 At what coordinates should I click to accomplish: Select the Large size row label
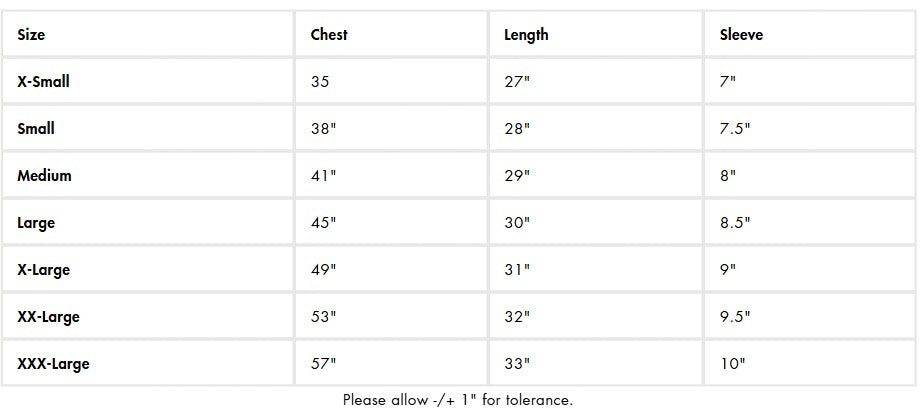click(x=36, y=223)
